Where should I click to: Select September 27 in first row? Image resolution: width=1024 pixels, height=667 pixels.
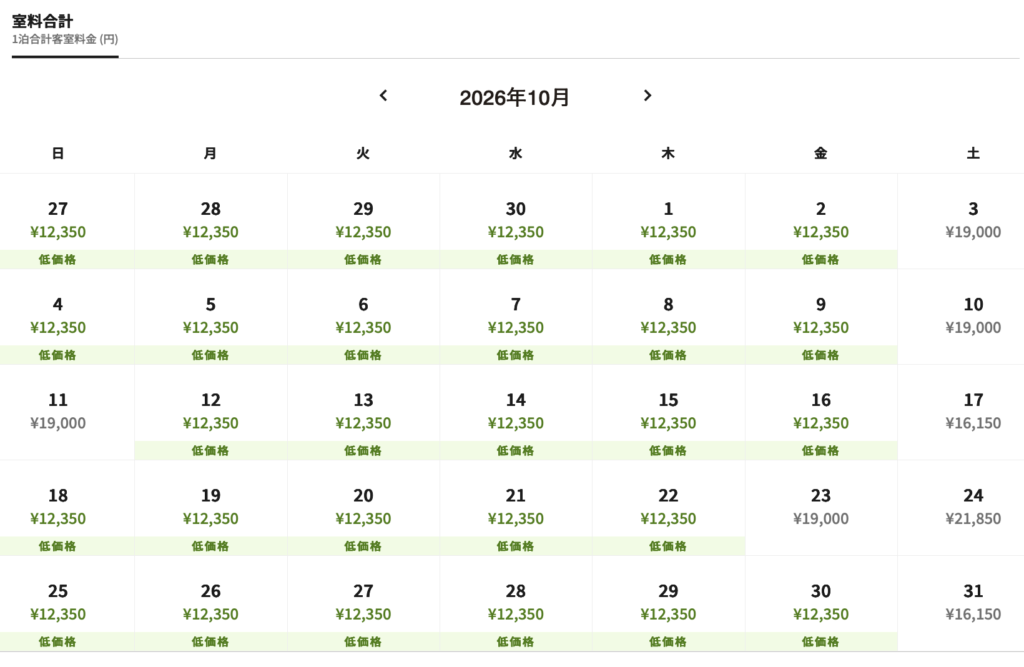(58, 221)
